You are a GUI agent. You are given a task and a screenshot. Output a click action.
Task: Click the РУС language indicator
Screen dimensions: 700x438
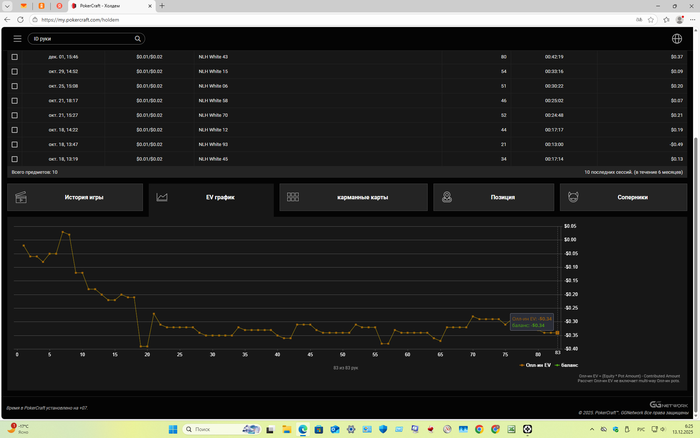(x=641, y=429)
